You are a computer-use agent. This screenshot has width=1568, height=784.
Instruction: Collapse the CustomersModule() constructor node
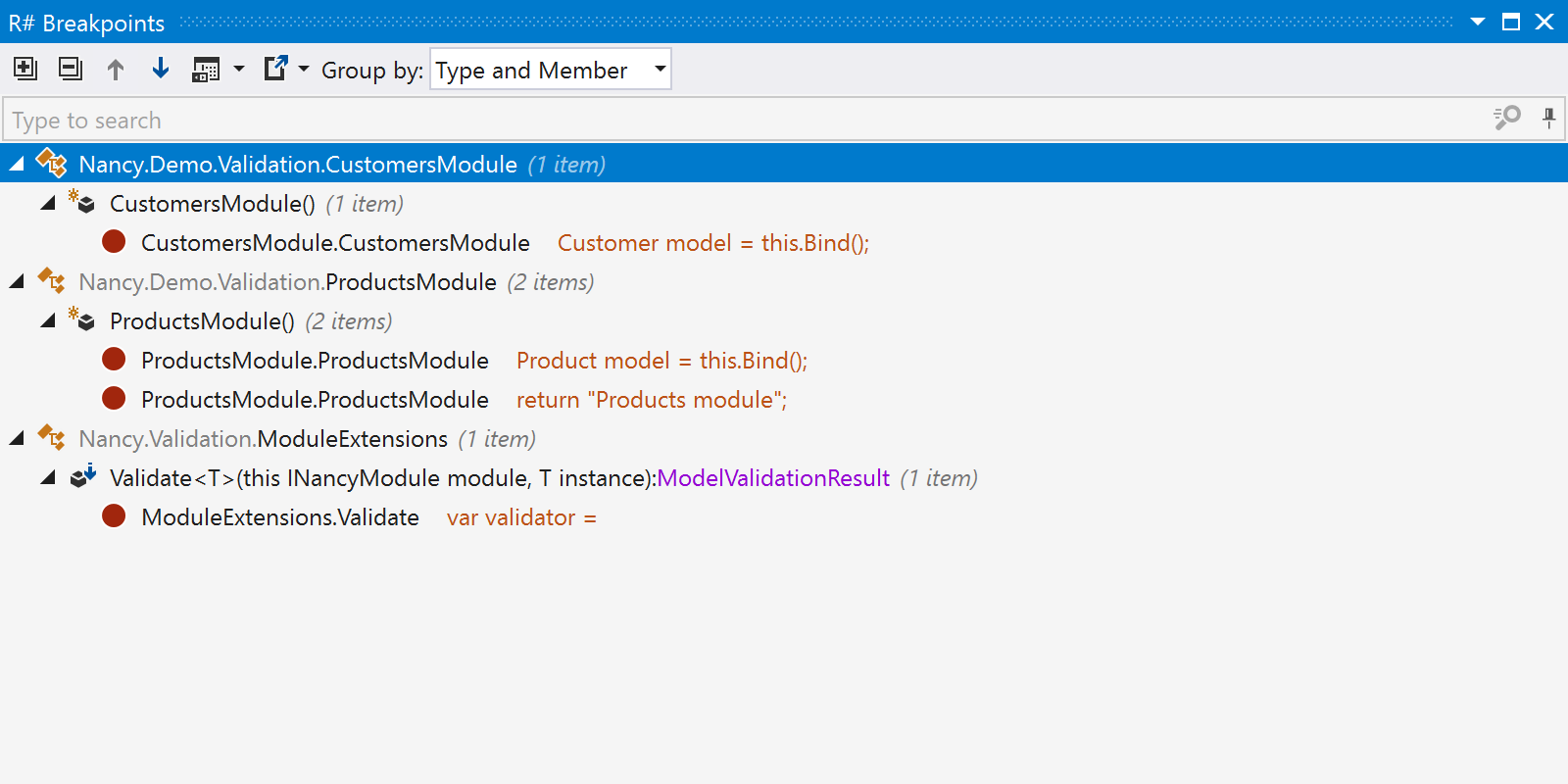pos(48,204)
